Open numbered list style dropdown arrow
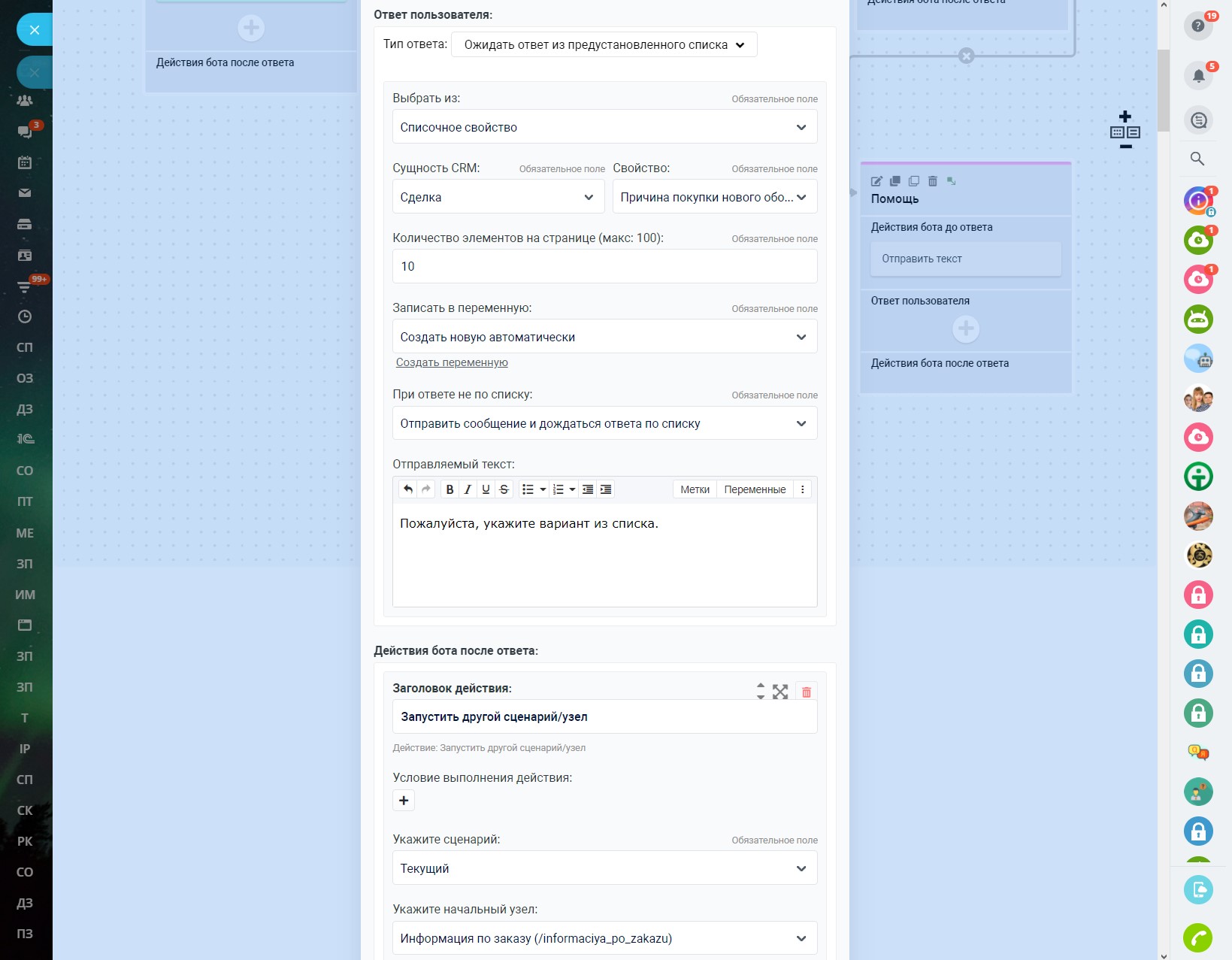1232x960 pixels. (x=572, y=489)
